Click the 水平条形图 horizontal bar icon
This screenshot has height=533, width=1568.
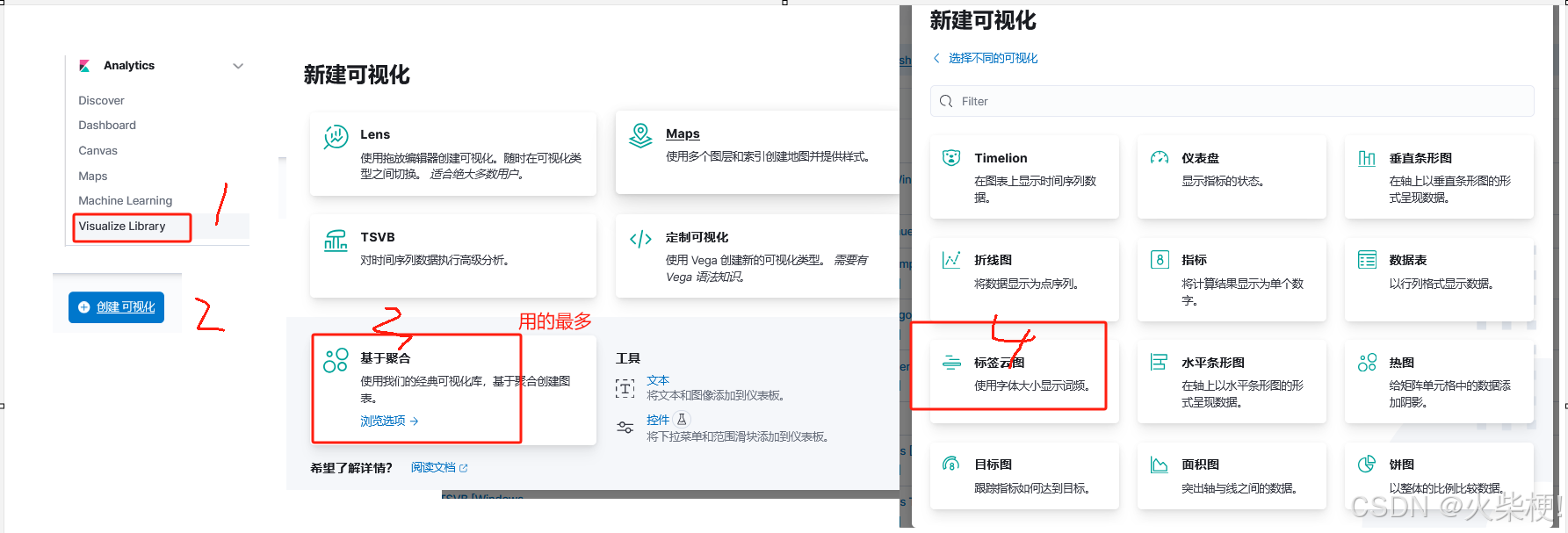1160,362
